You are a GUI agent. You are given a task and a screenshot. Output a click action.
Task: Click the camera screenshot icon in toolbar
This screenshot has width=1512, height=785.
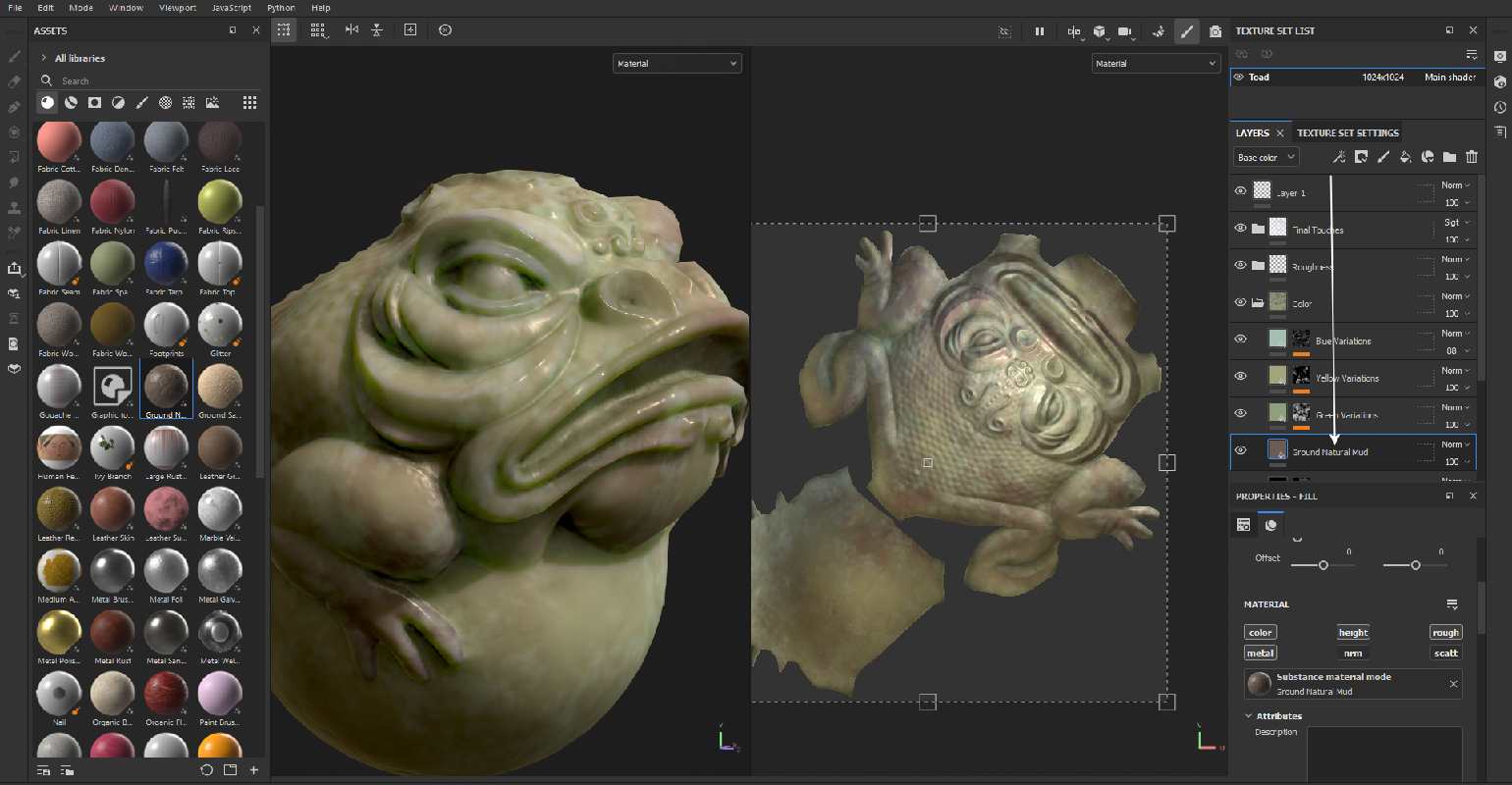click(x=1215, y=31)
